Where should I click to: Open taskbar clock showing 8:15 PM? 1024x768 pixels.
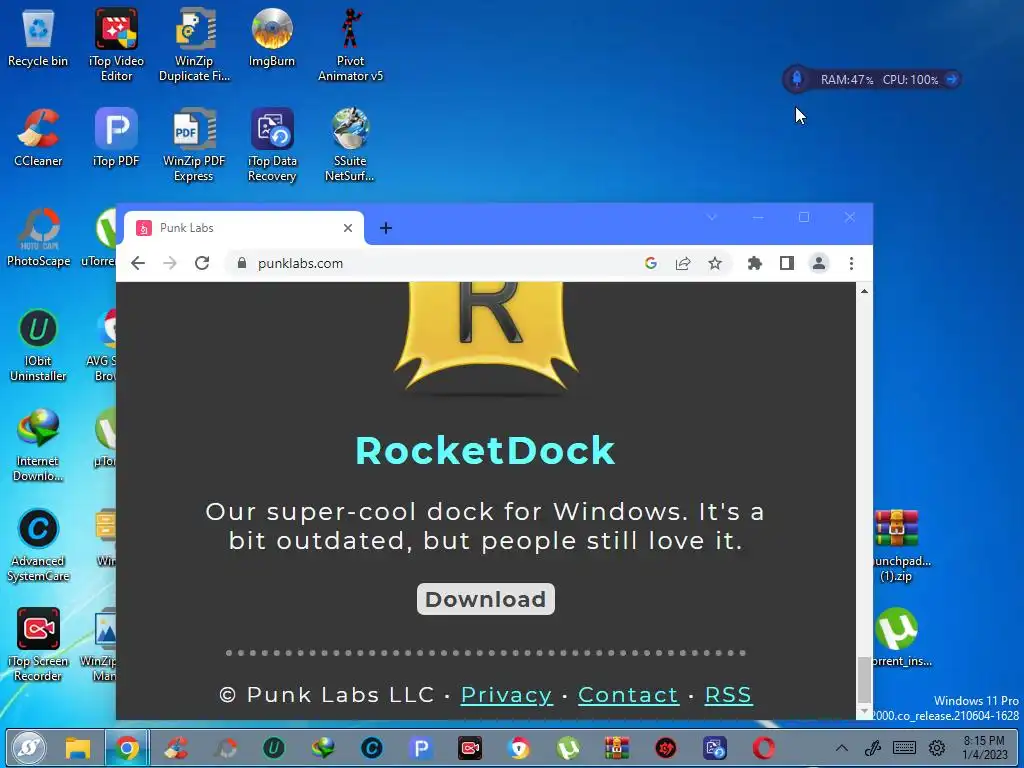[986, 748]
